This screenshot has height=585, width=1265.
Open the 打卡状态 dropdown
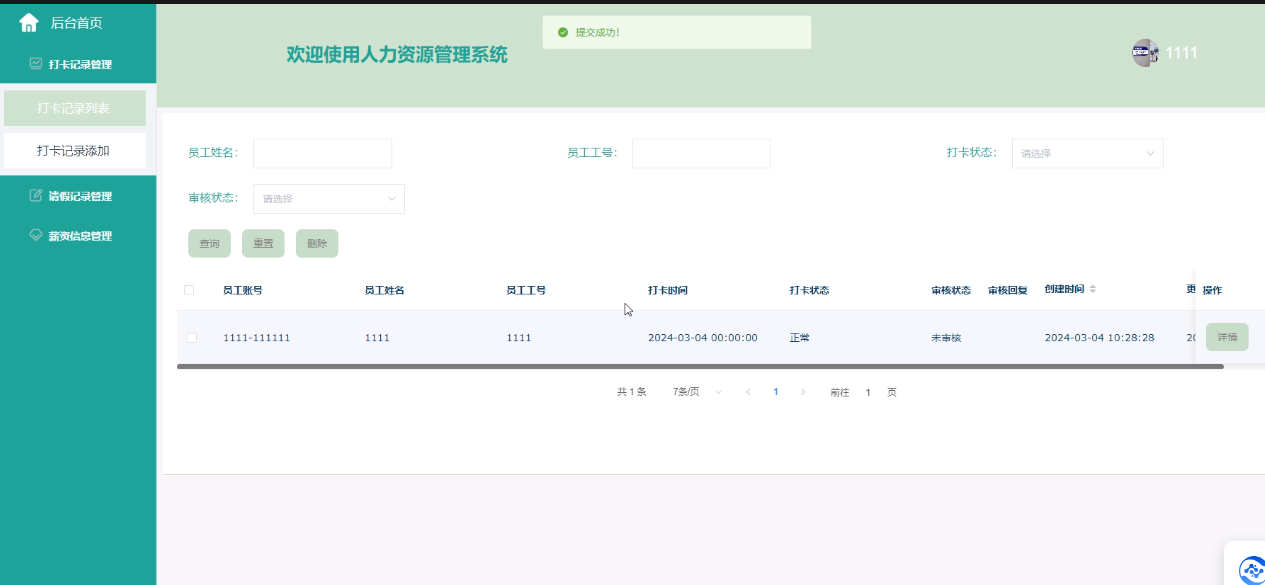pos(1088,153)
